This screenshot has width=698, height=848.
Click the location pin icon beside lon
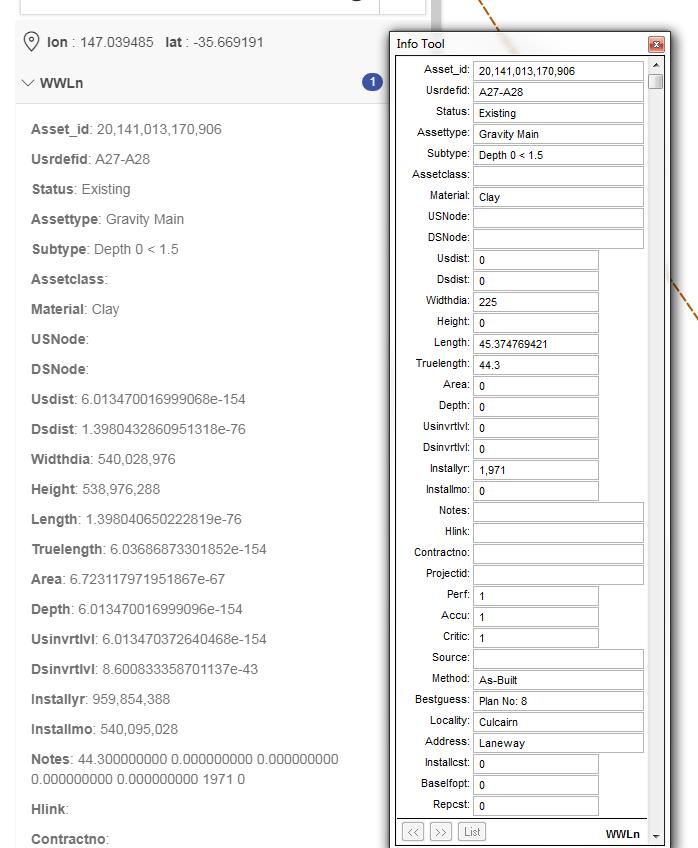[32, 42]
